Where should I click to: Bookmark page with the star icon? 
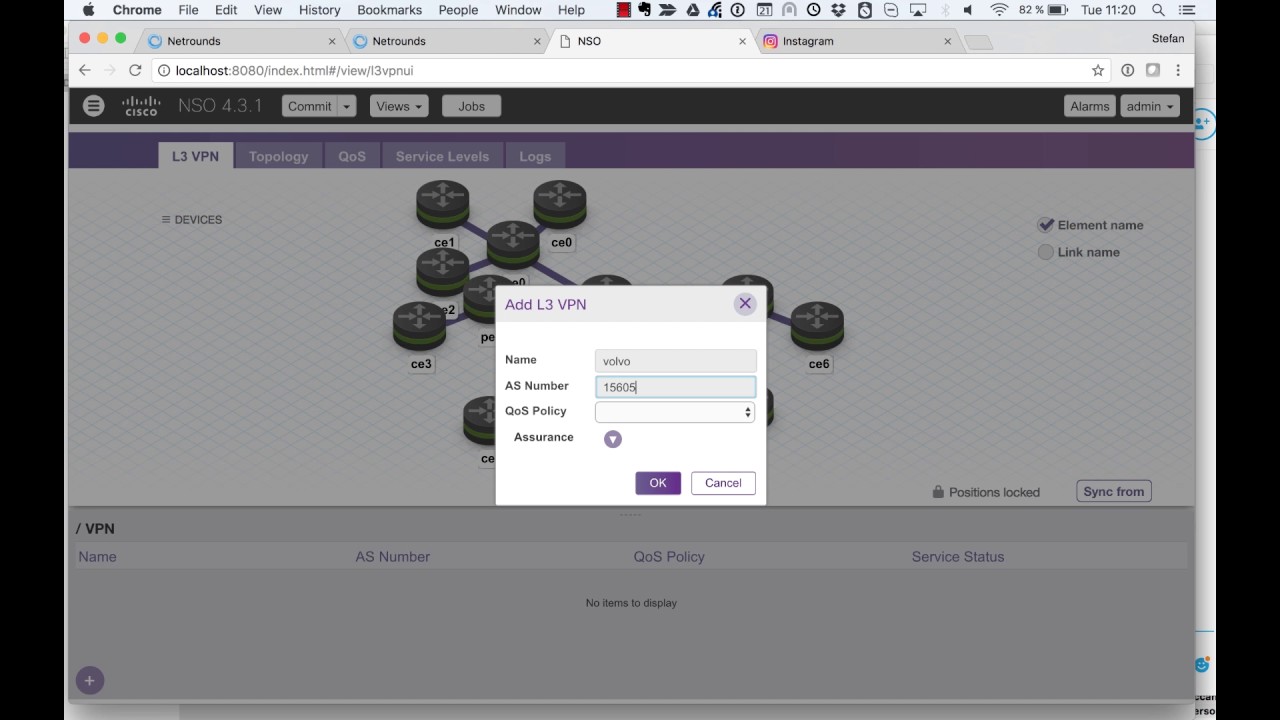pyautogui.click(x=1098, y=70)
